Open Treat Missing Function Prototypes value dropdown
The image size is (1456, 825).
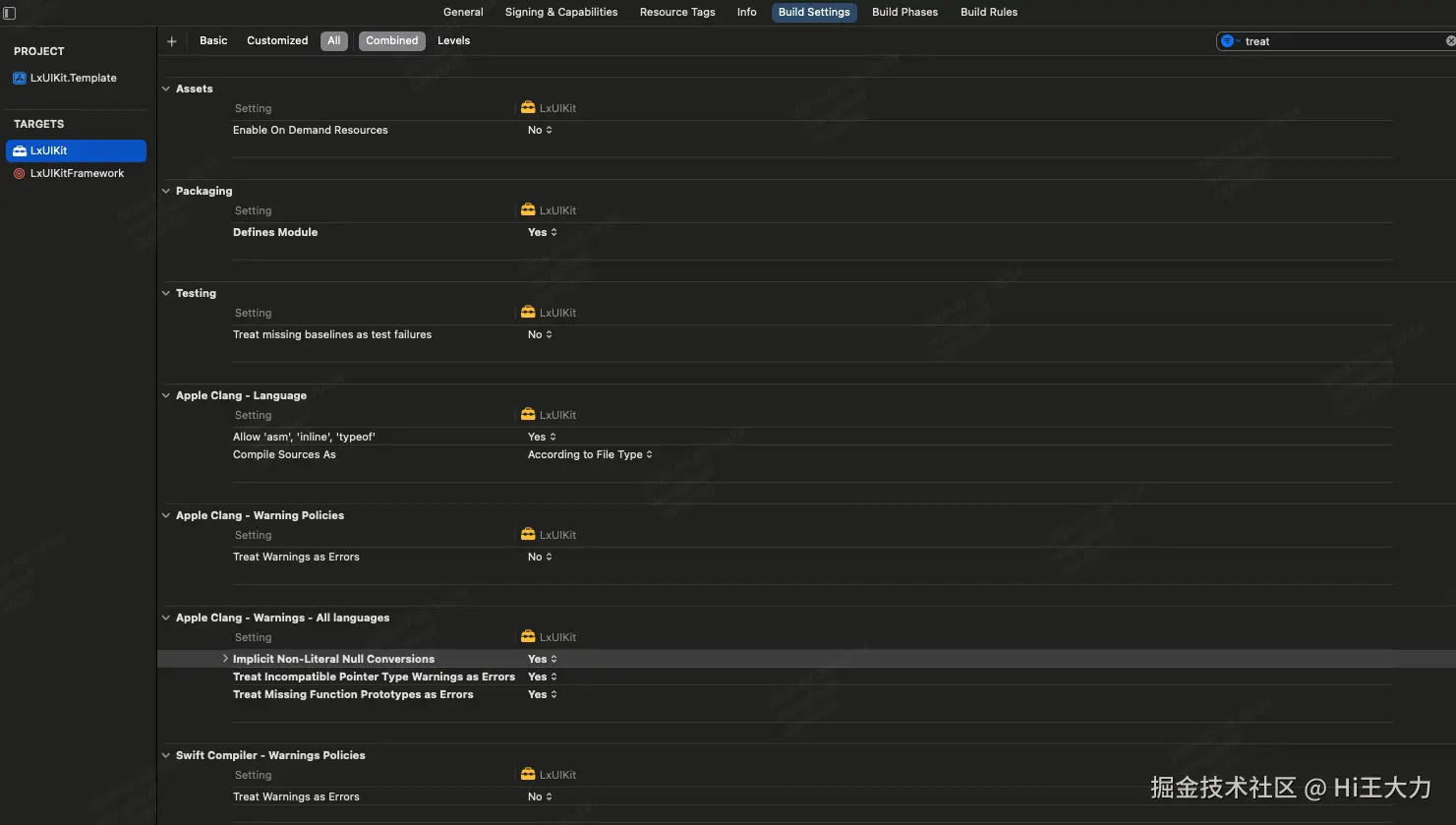(x=543, y=694)
